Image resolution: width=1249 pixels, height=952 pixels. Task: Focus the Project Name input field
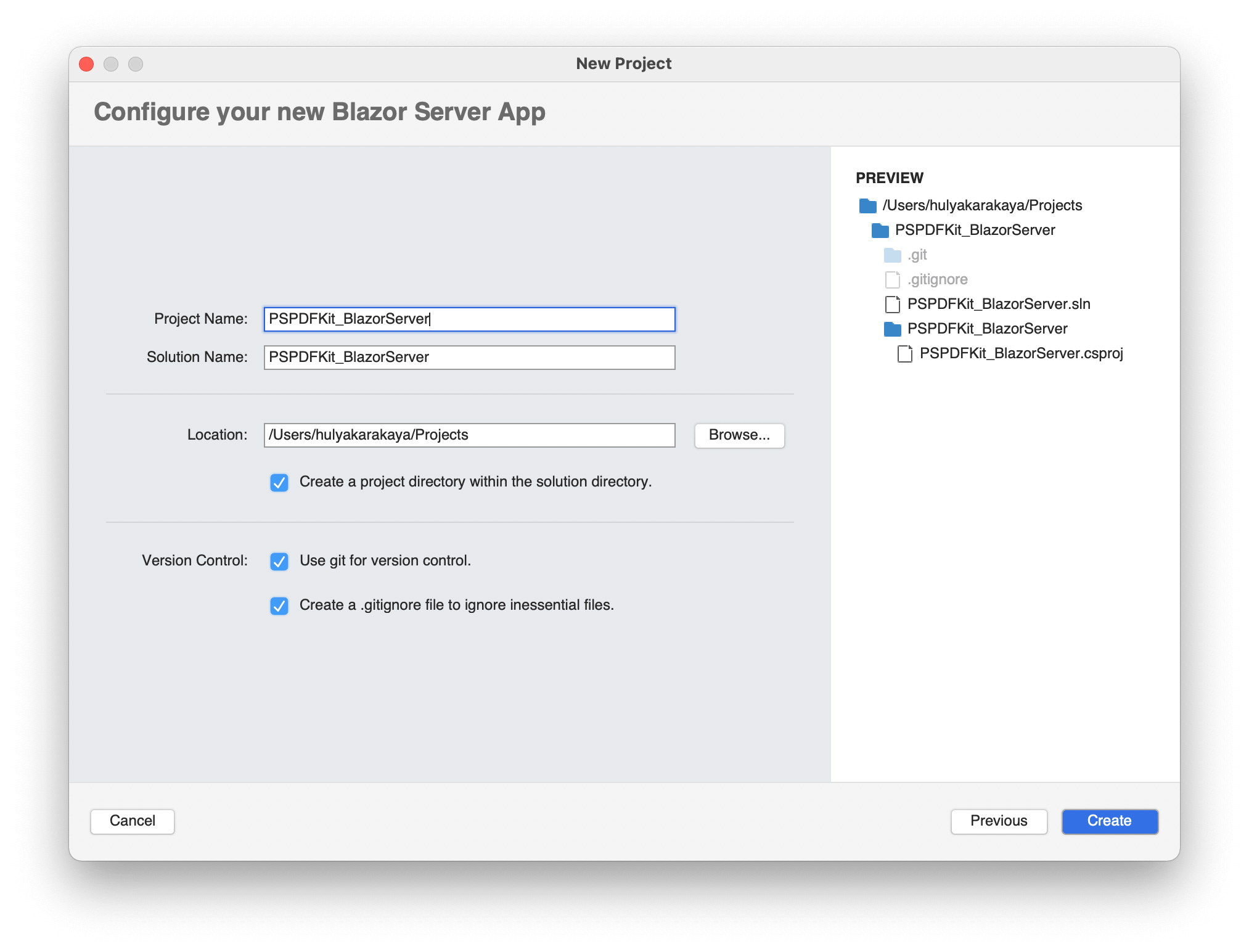click(470, 319)
